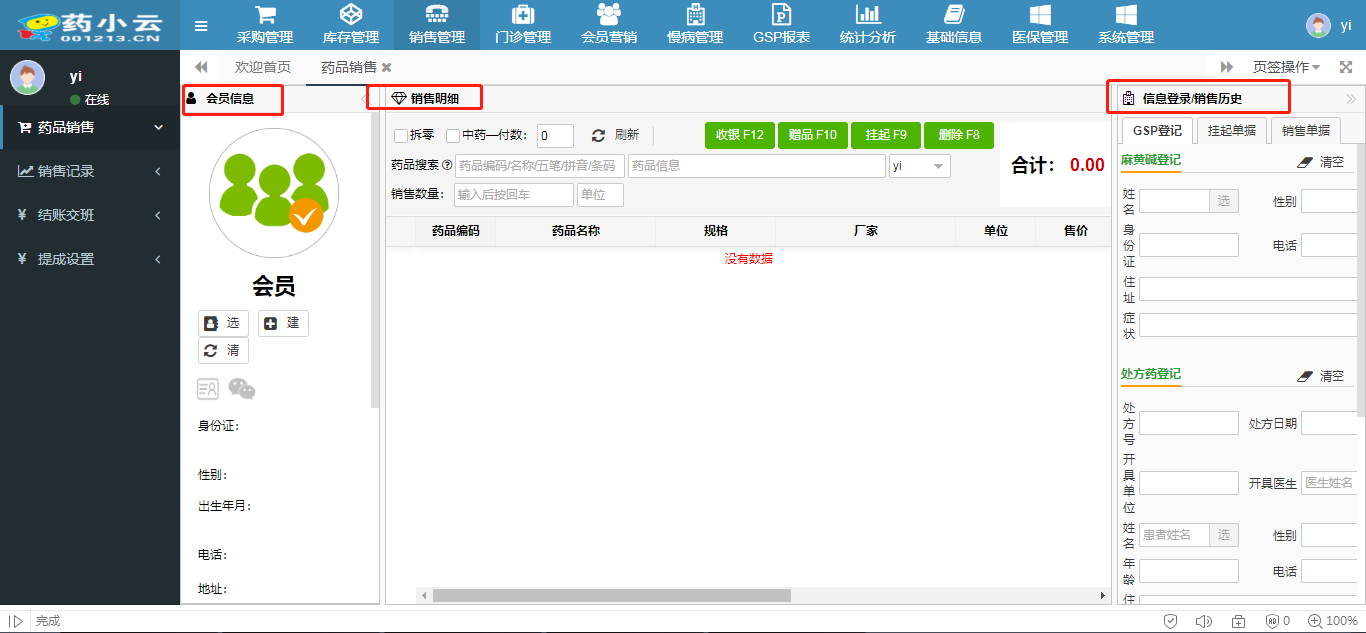The width and height of the screenshot is (1366, 633).
Task: Toggle the hamburger sidebar menu icon
Action: pyautogui.click(x=201, y=26)
